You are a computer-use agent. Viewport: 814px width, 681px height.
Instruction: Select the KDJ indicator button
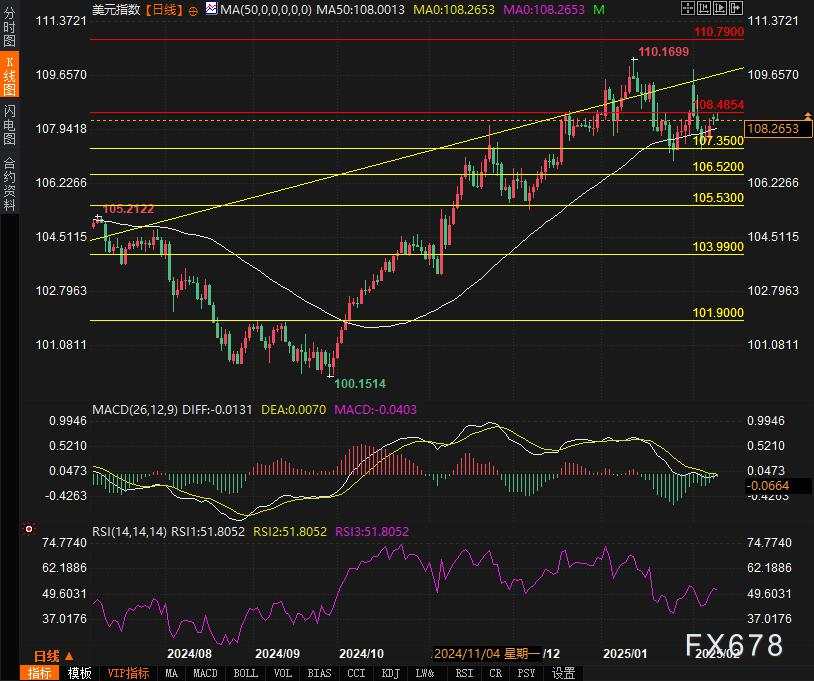pos(390,673)
